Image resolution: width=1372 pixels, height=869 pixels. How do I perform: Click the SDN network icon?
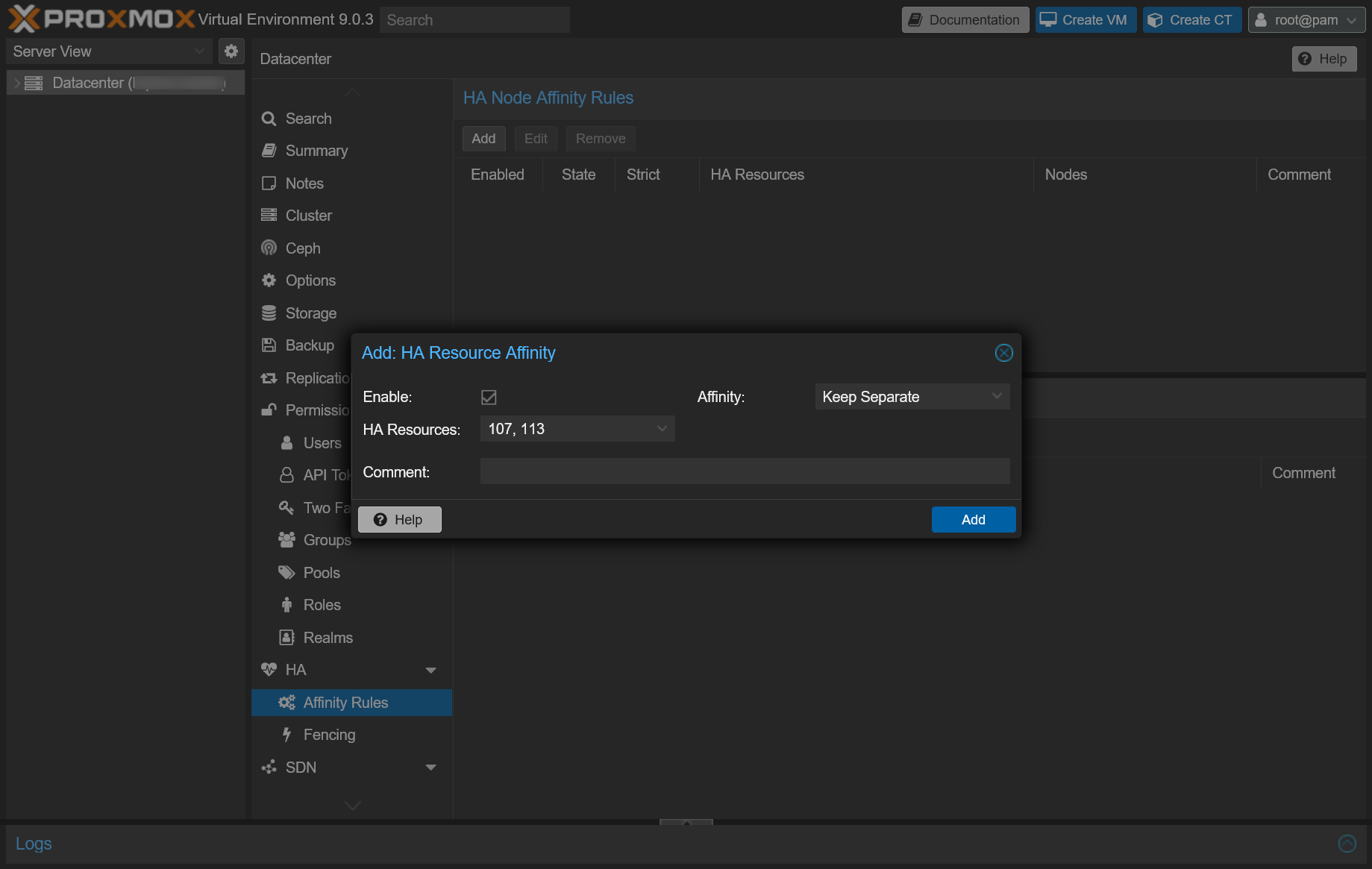point(269,768)
